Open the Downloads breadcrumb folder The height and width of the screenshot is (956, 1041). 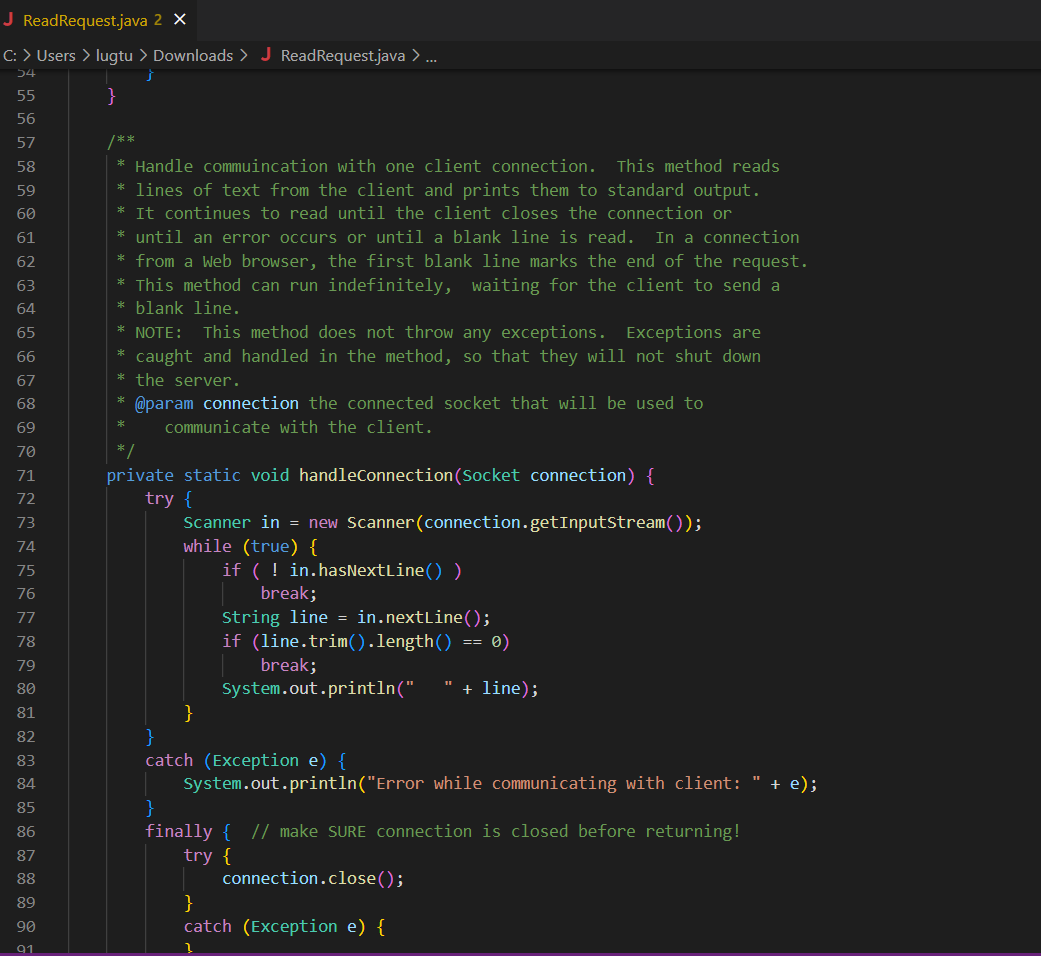point(193,56)
